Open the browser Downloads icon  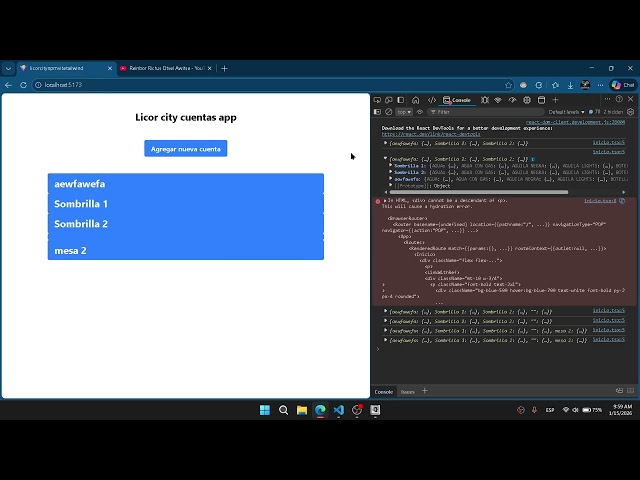pos(570,85)
